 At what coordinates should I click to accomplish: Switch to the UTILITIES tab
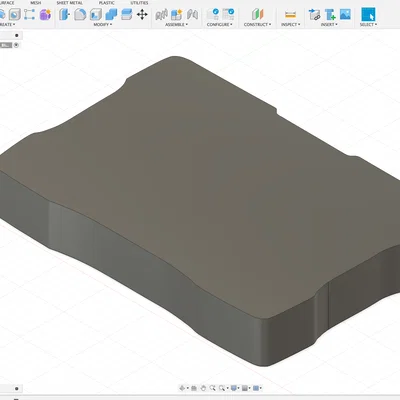139,3
